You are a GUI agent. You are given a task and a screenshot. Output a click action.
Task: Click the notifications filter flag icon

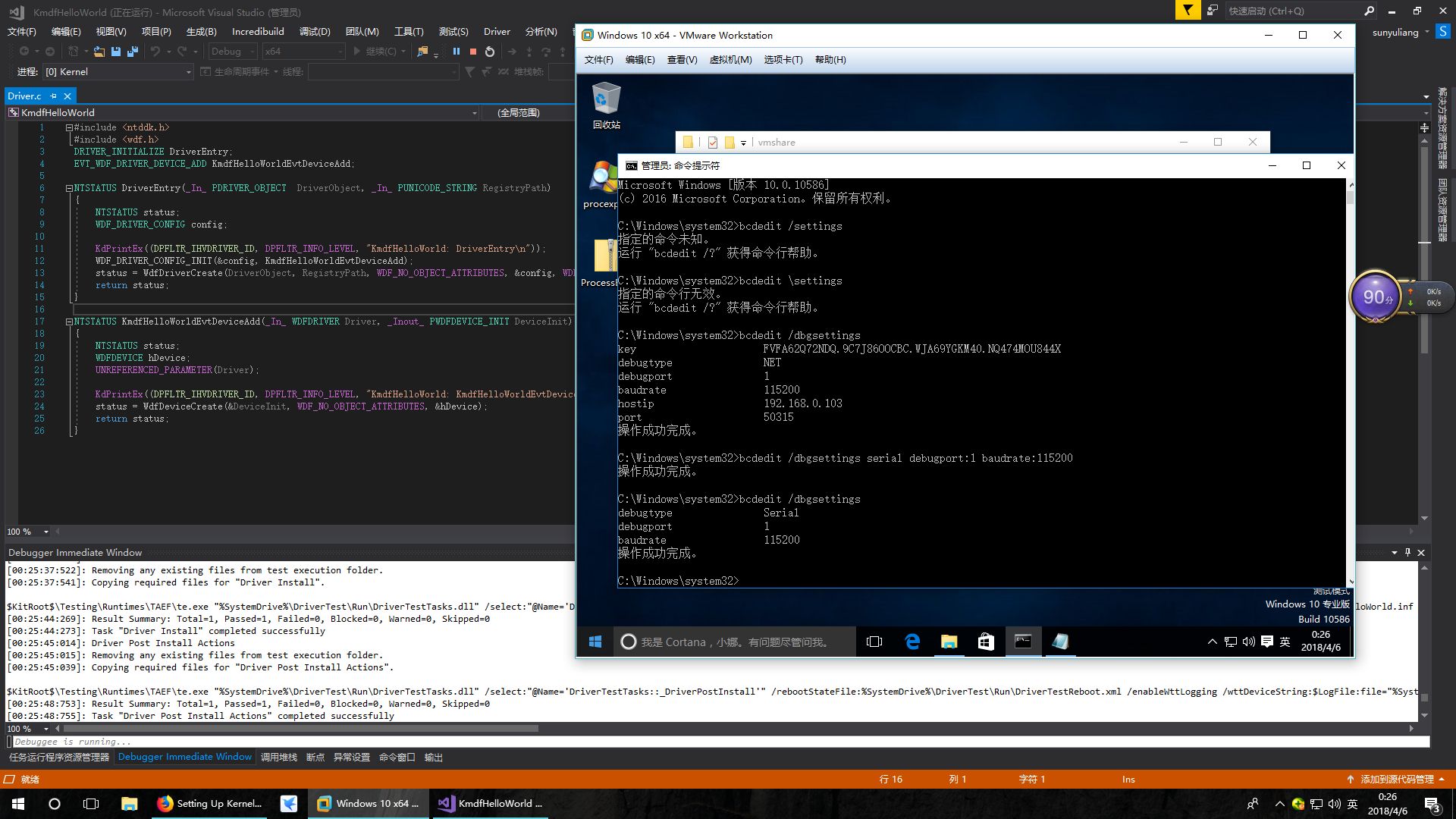(x=1188, y=11)
